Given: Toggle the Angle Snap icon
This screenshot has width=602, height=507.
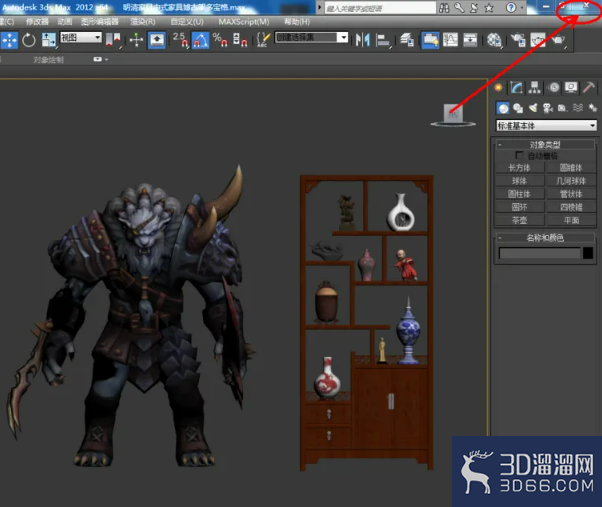Looking at the screenshot, I should (x=200, y=40).
